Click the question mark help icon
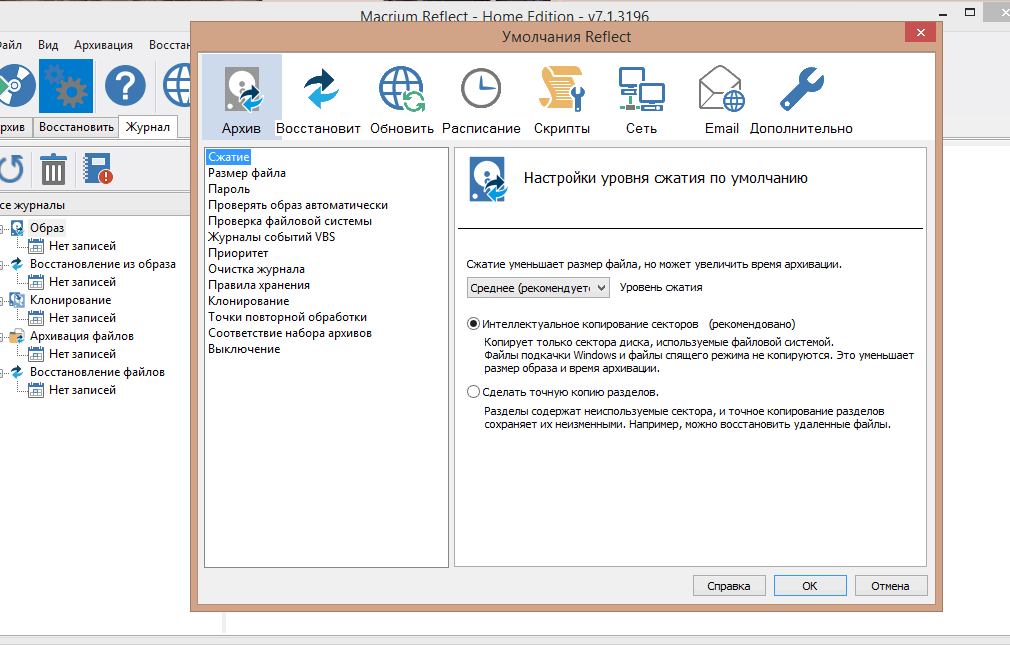The height and width of the screenshot is (645, 1010). 125,85
